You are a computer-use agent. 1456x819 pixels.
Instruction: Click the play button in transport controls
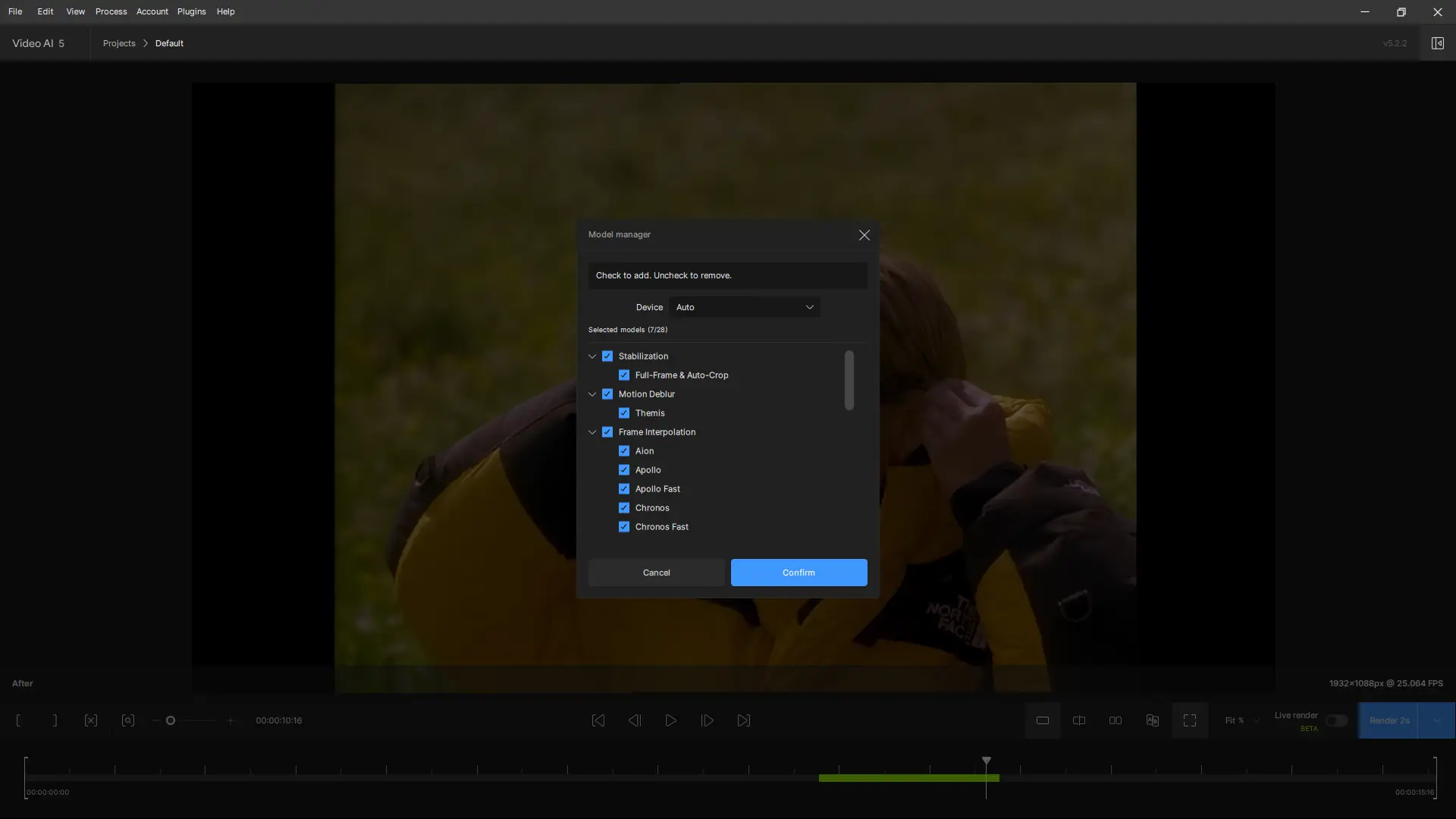pyautogui.click(x=670, y=720)
